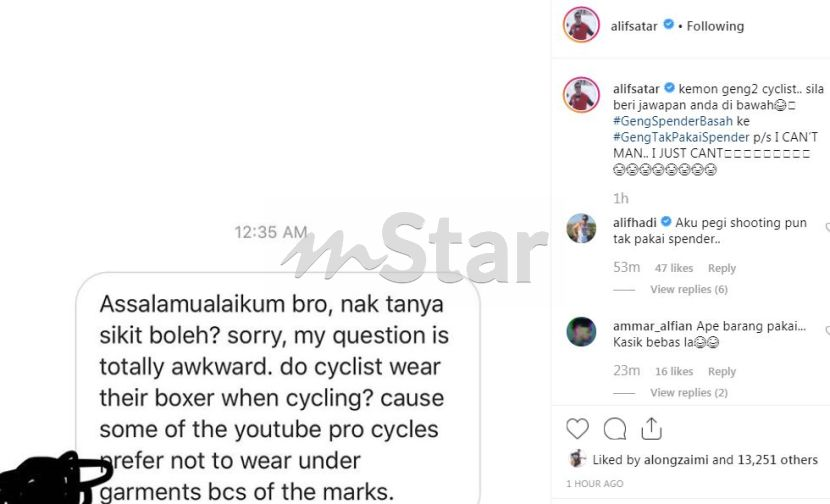
Task: Toggle the Following status next to alifsatar
Action: tap(715, 26)
